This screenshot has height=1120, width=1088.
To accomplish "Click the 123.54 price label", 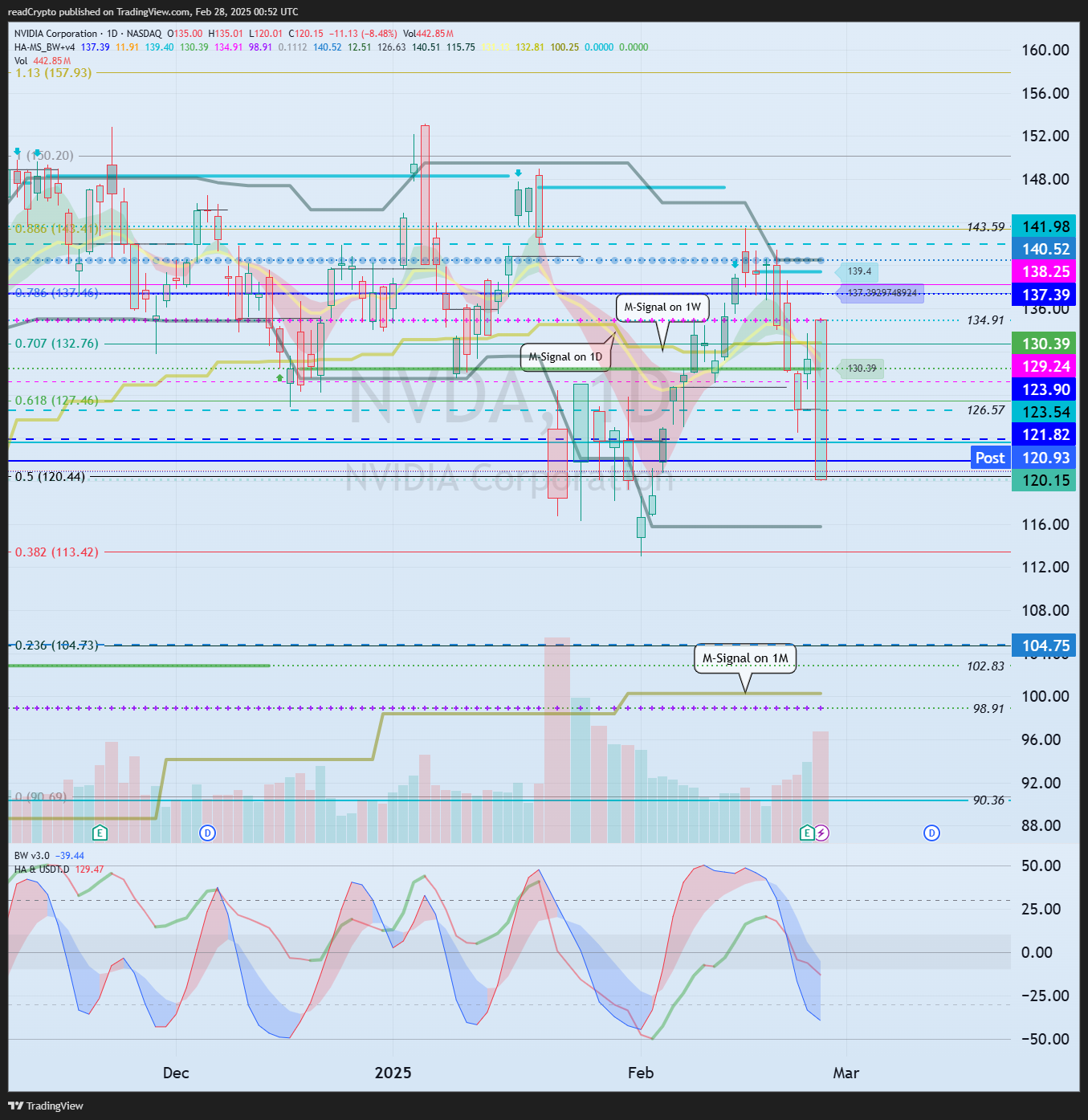I will click(x=1044, y=412).
